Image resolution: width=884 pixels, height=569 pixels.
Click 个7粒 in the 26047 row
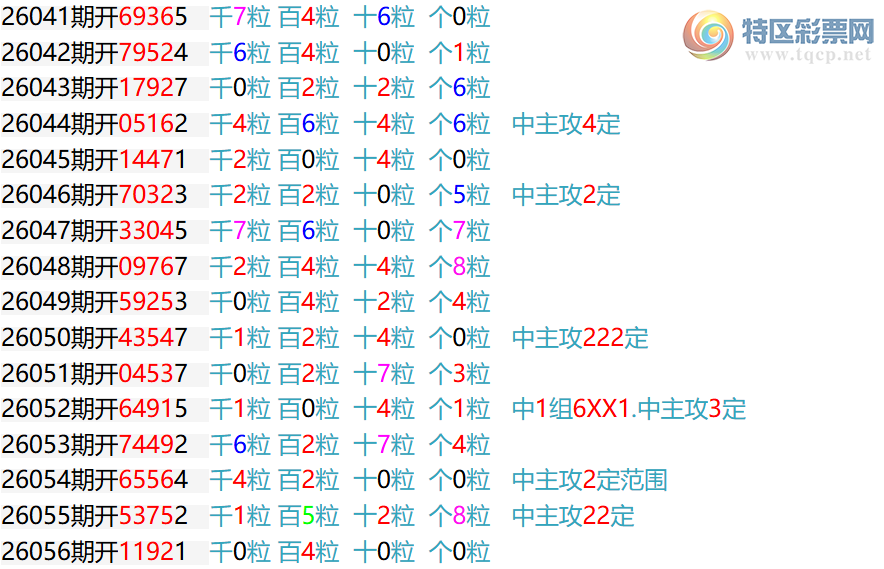pyautogui.click(x=459, y=231)
